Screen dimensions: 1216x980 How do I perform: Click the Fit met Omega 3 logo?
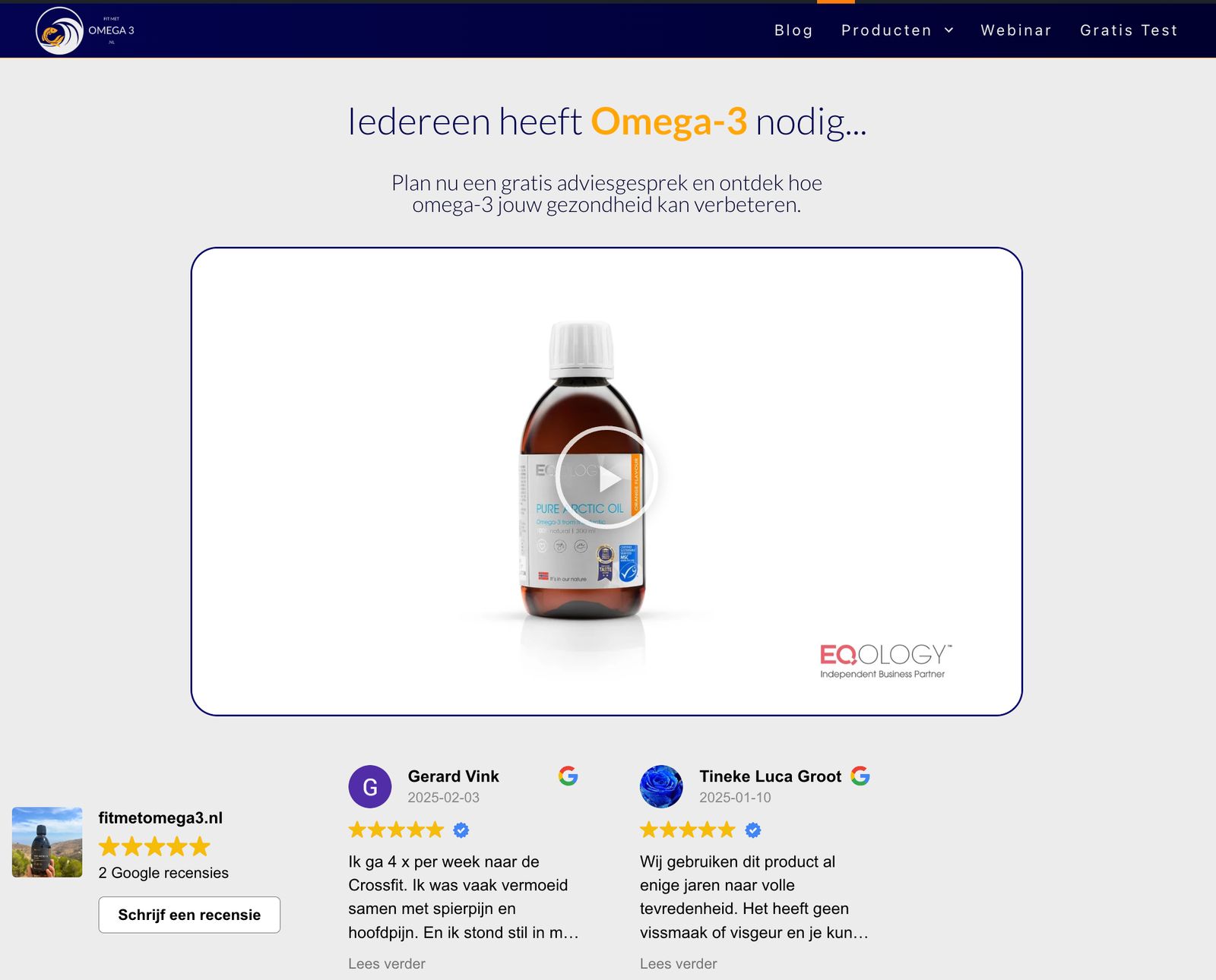coord(85,30)
